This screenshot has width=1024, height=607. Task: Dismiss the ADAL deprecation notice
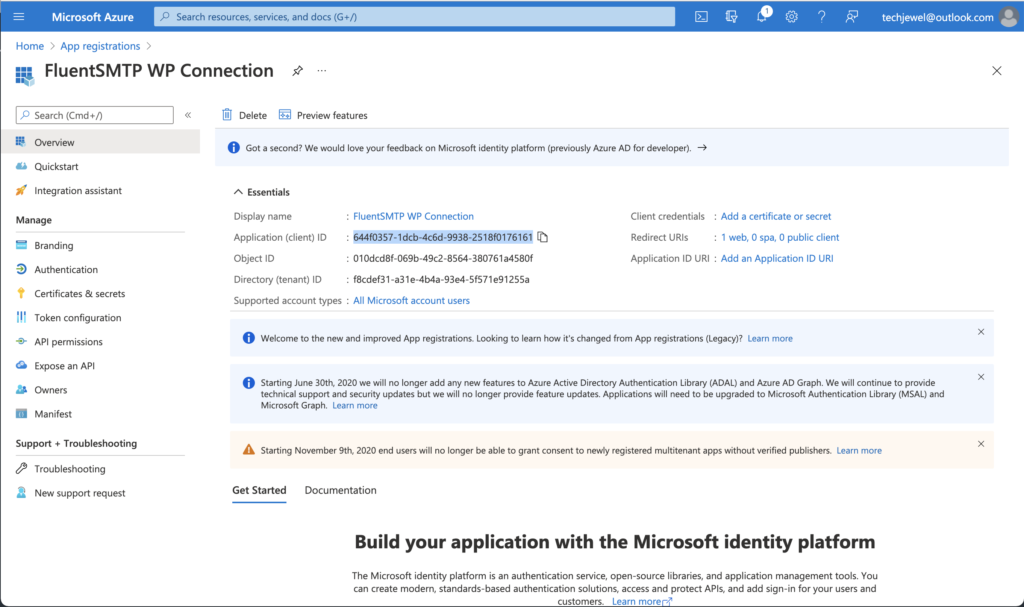tap(981, 377)
